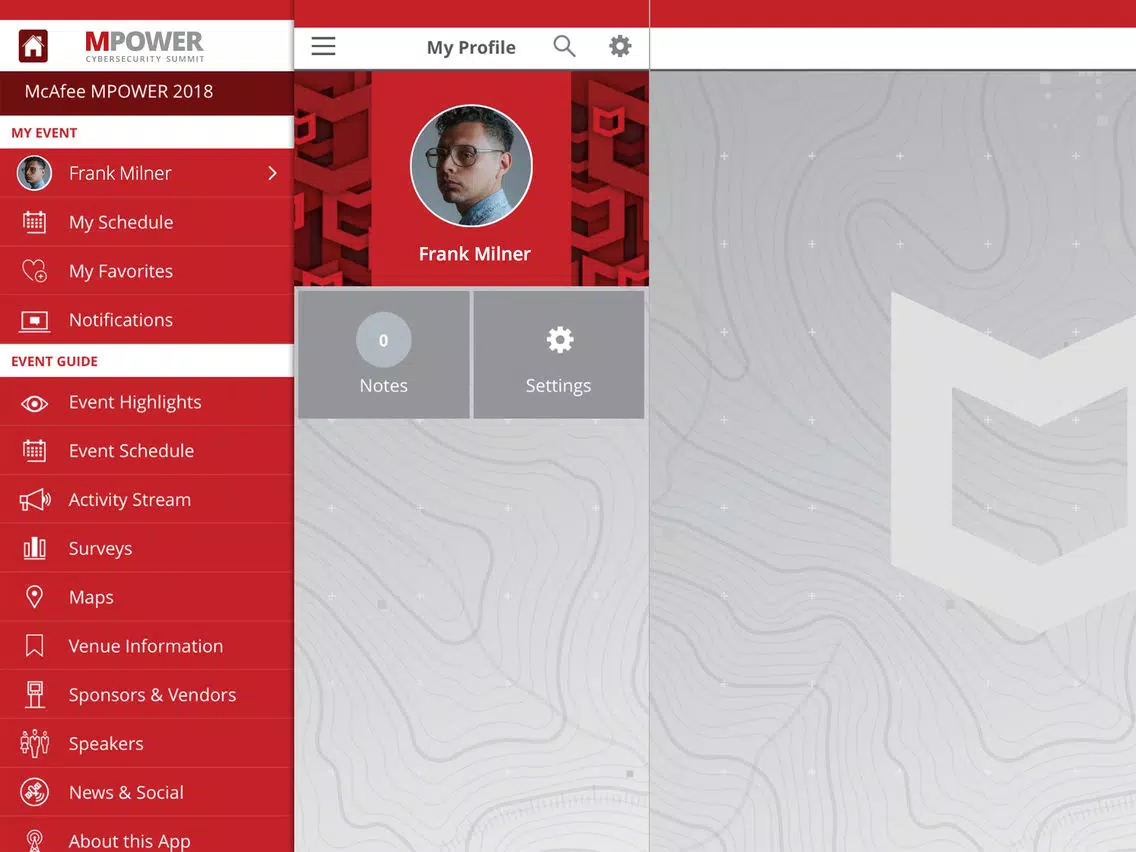Click Frank Milner name under photo
The width and height of the screenshot is (1136, 852).
475,254
